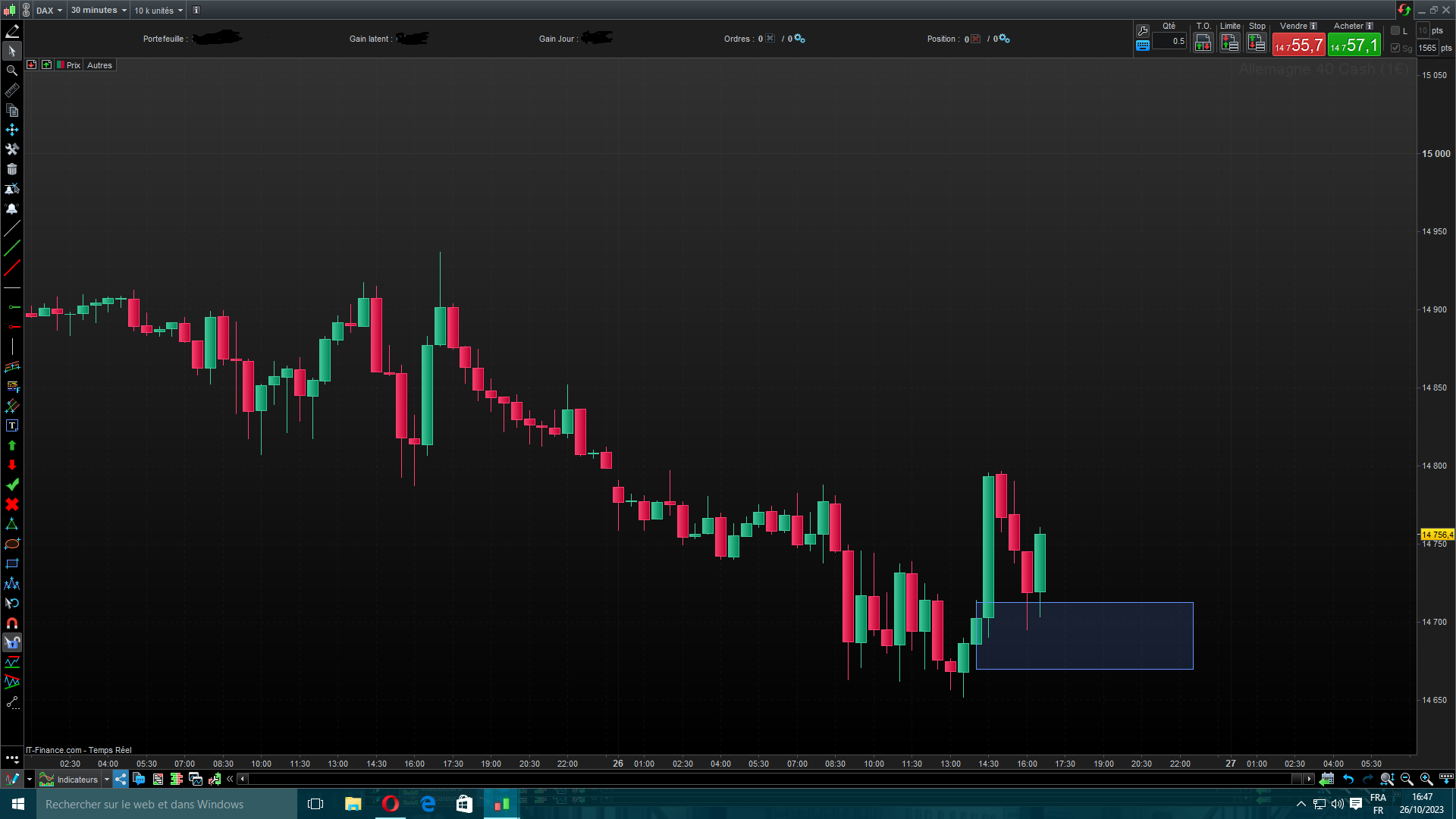1456x819 pixels.
Task: Toggle the Sg checkbox
Action: 1395,48
